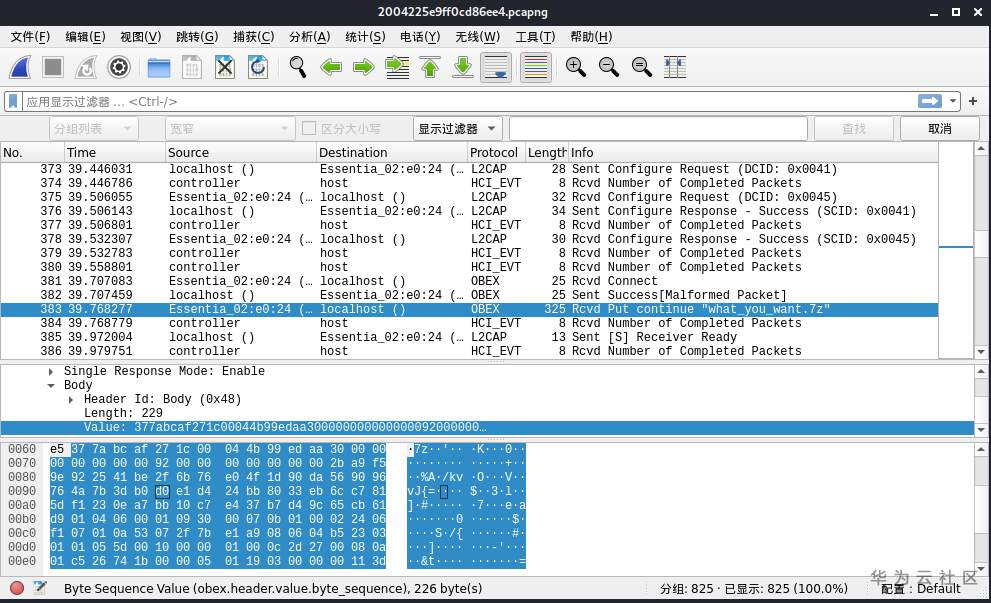The height and width of the screenshot is (603, 991).
Task: Select the Value: 377abcaf271c byte sequence line
Action: click(x=487, y=427)
